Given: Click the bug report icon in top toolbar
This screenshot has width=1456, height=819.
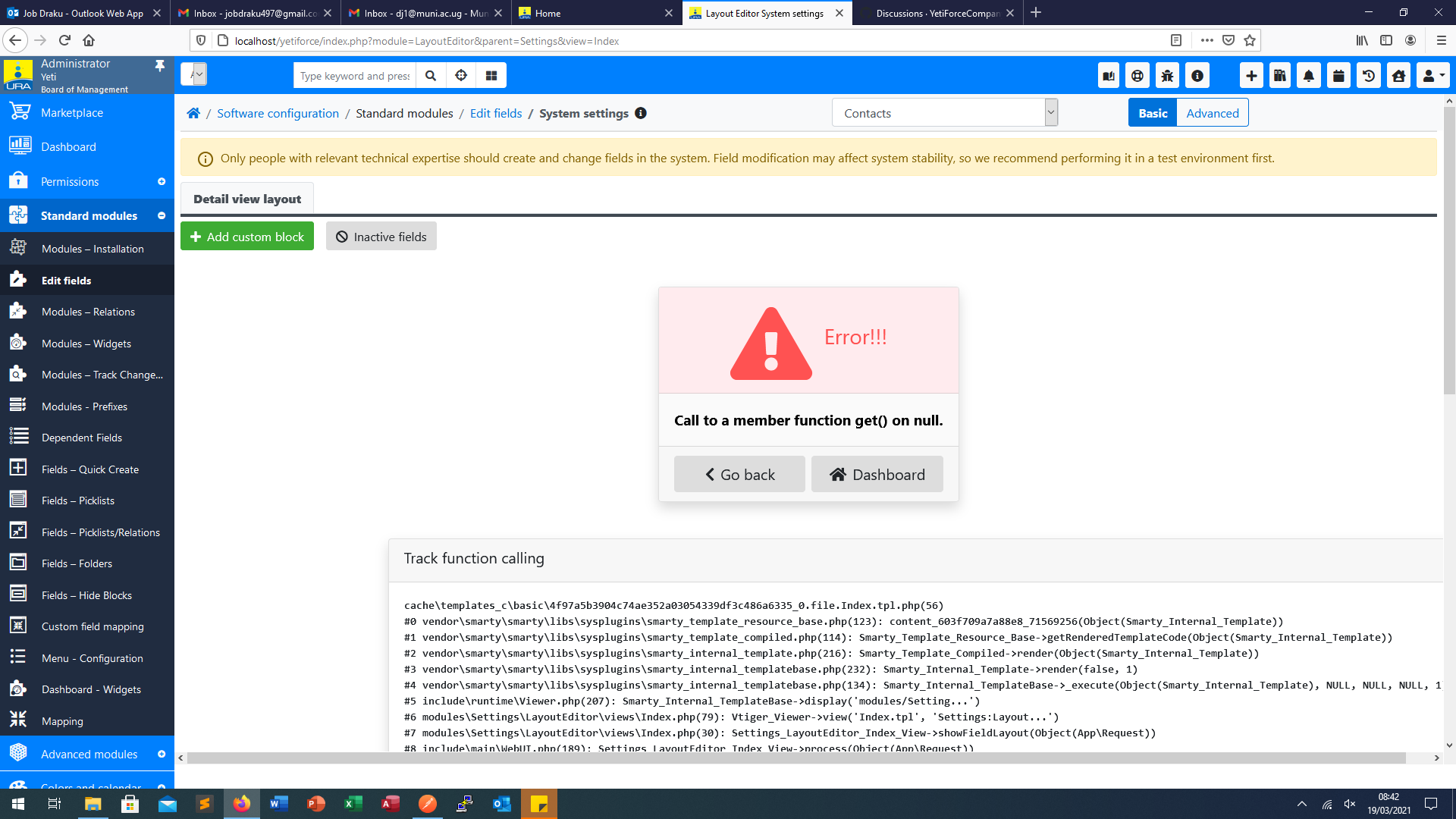Looking at the screenshot, I should click(x=1167, y=76).
